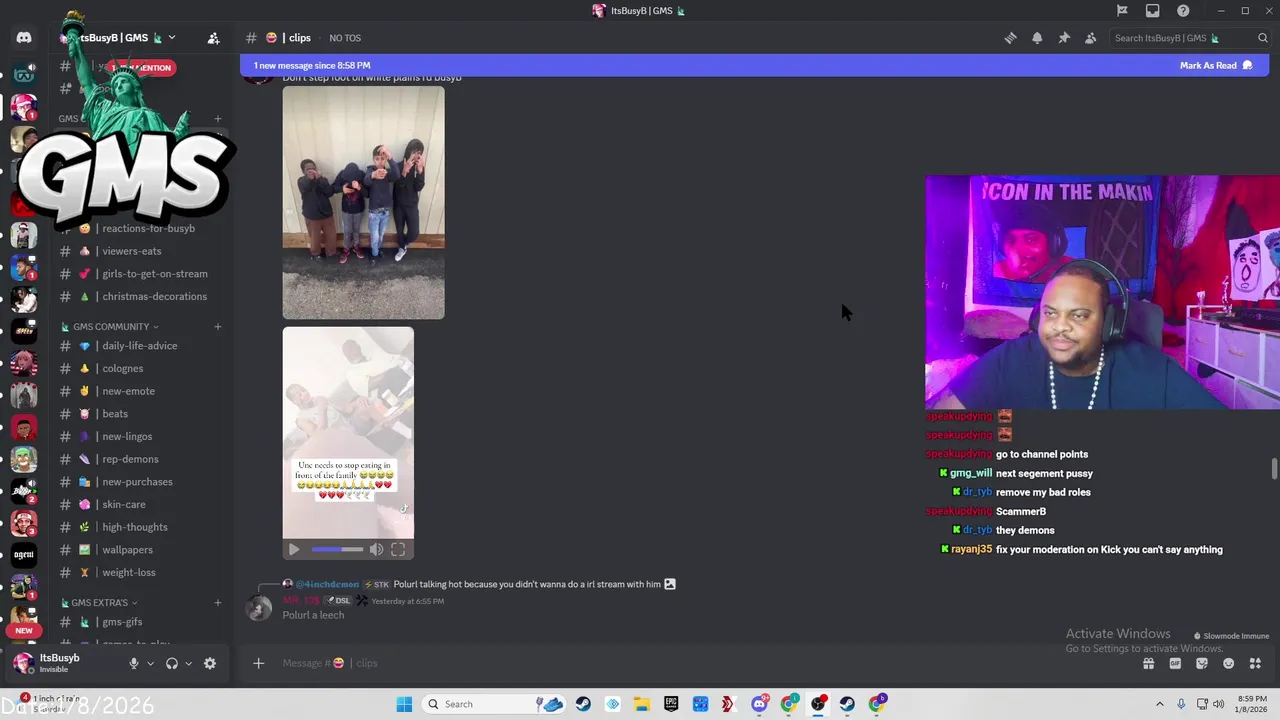
Task: Open the viewers-eats channel
Action: point(140,251)
